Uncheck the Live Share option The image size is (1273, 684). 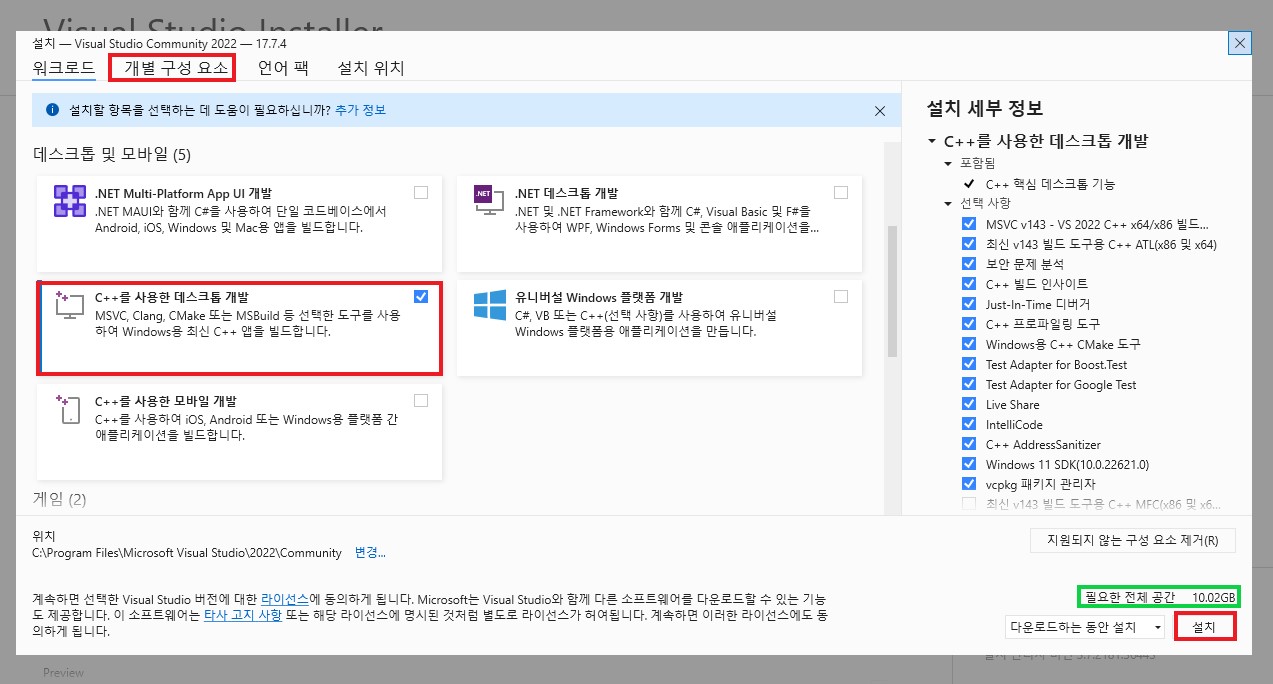969,404
